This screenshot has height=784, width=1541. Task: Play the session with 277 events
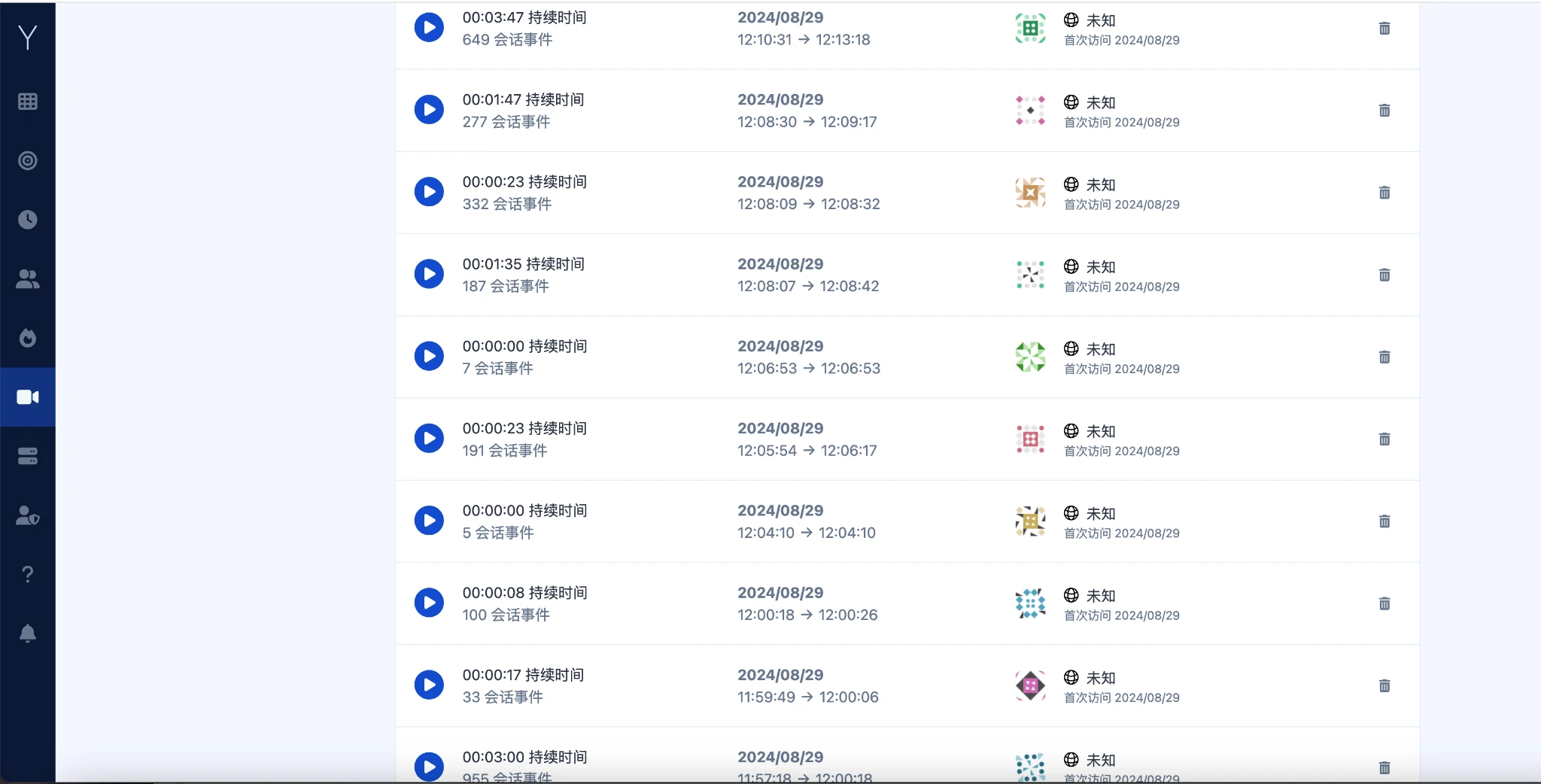[429, 110]
